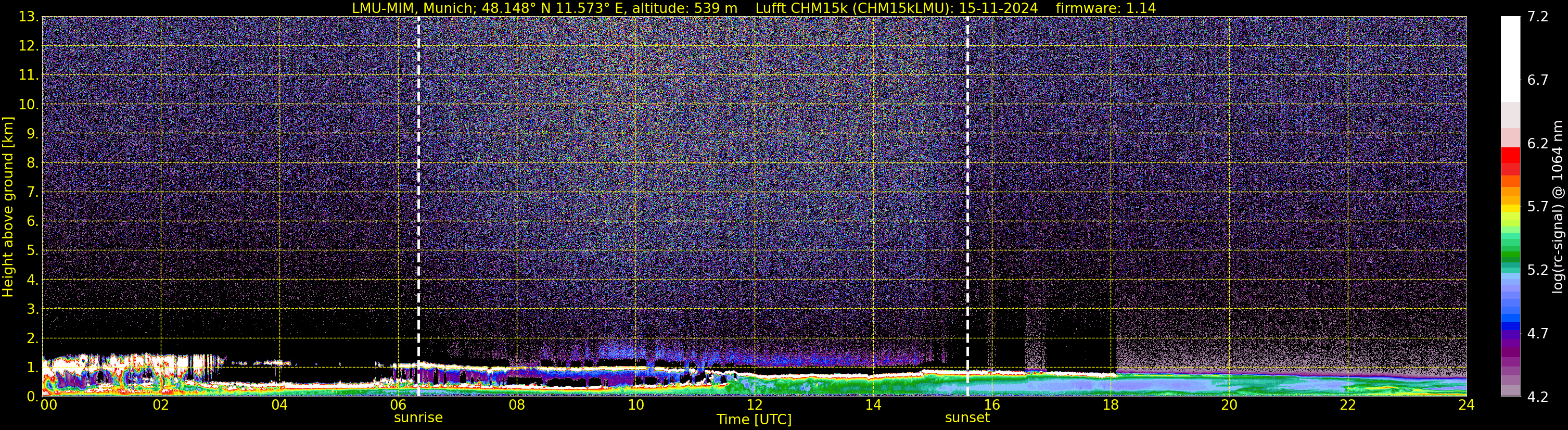This screenshot has width=1568, height=430.
Task: Click the "log(rc-signal) @ 1064 nm" colorbar label
Action: pos(1557,207)
